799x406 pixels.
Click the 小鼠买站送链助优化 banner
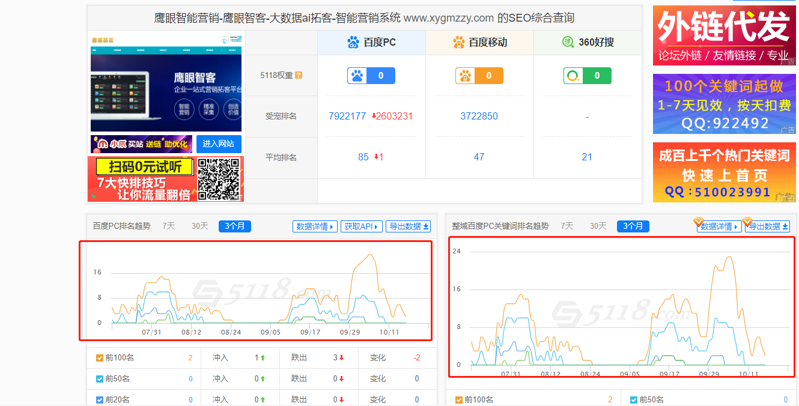(x=142, y=144)
